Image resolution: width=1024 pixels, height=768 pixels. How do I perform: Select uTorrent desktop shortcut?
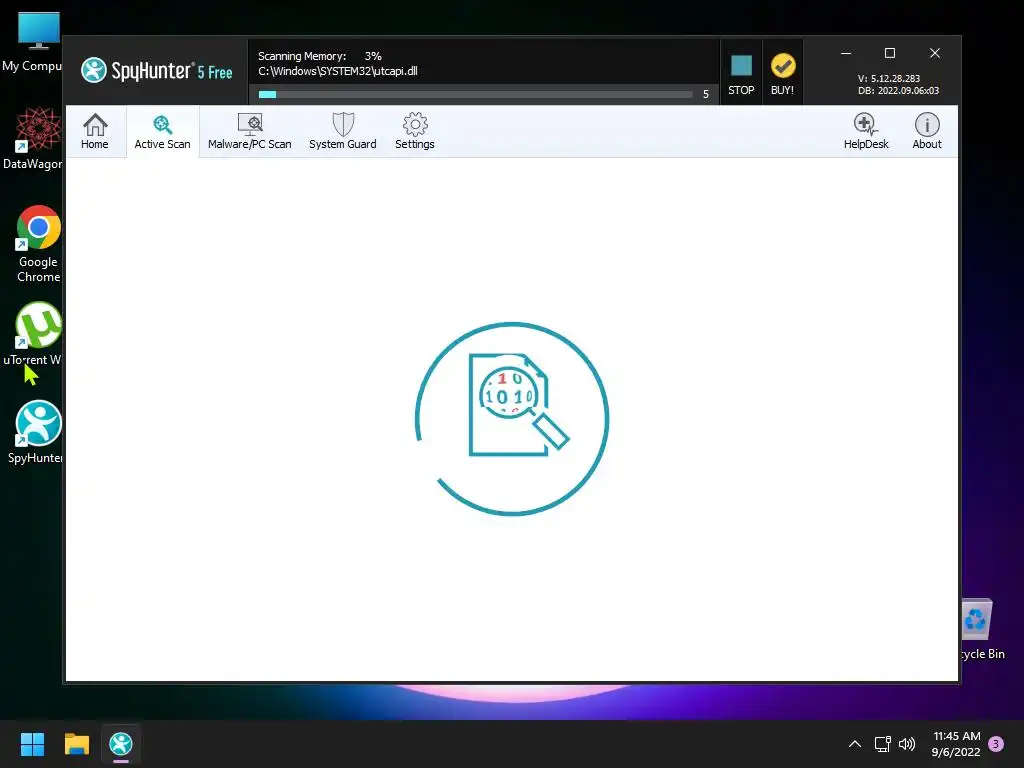click(x=33, y=334)
